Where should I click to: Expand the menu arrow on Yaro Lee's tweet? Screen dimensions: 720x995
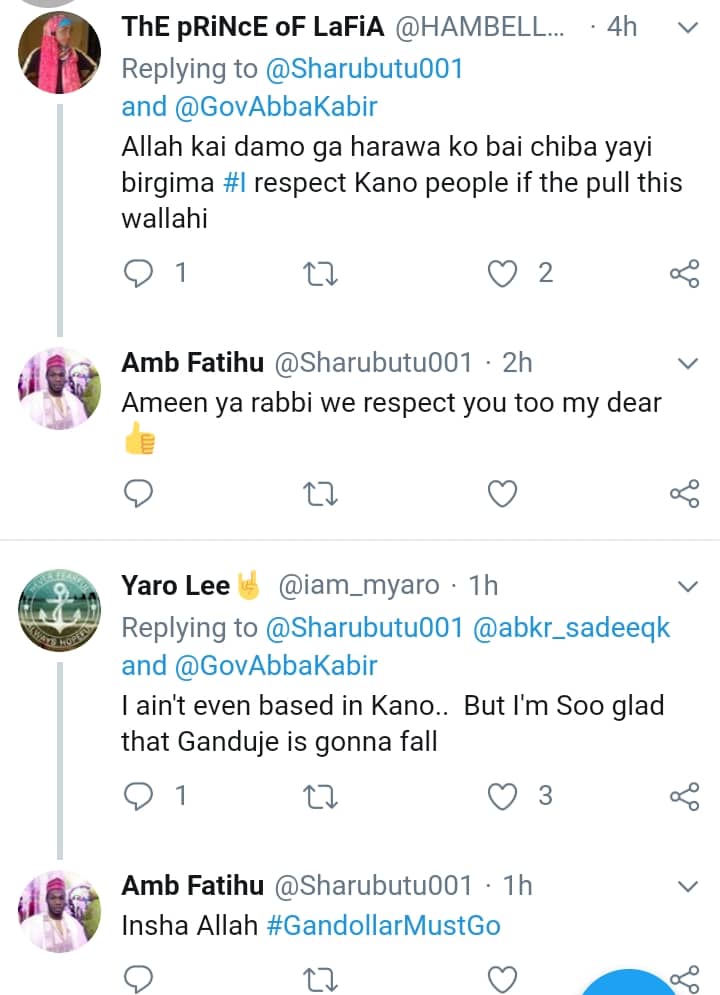[x=688, y=585]
